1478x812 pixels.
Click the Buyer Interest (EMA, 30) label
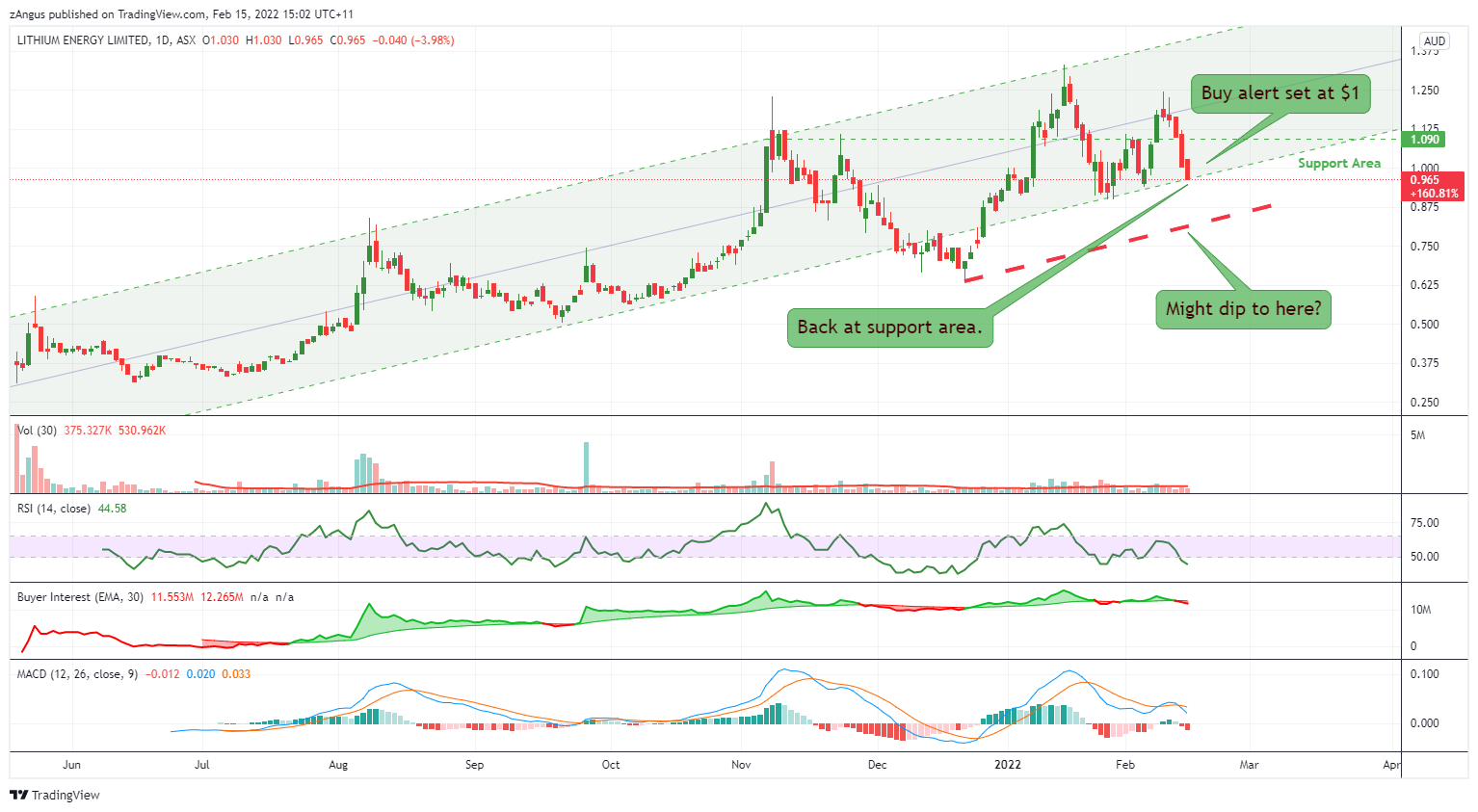coord(80,597)
